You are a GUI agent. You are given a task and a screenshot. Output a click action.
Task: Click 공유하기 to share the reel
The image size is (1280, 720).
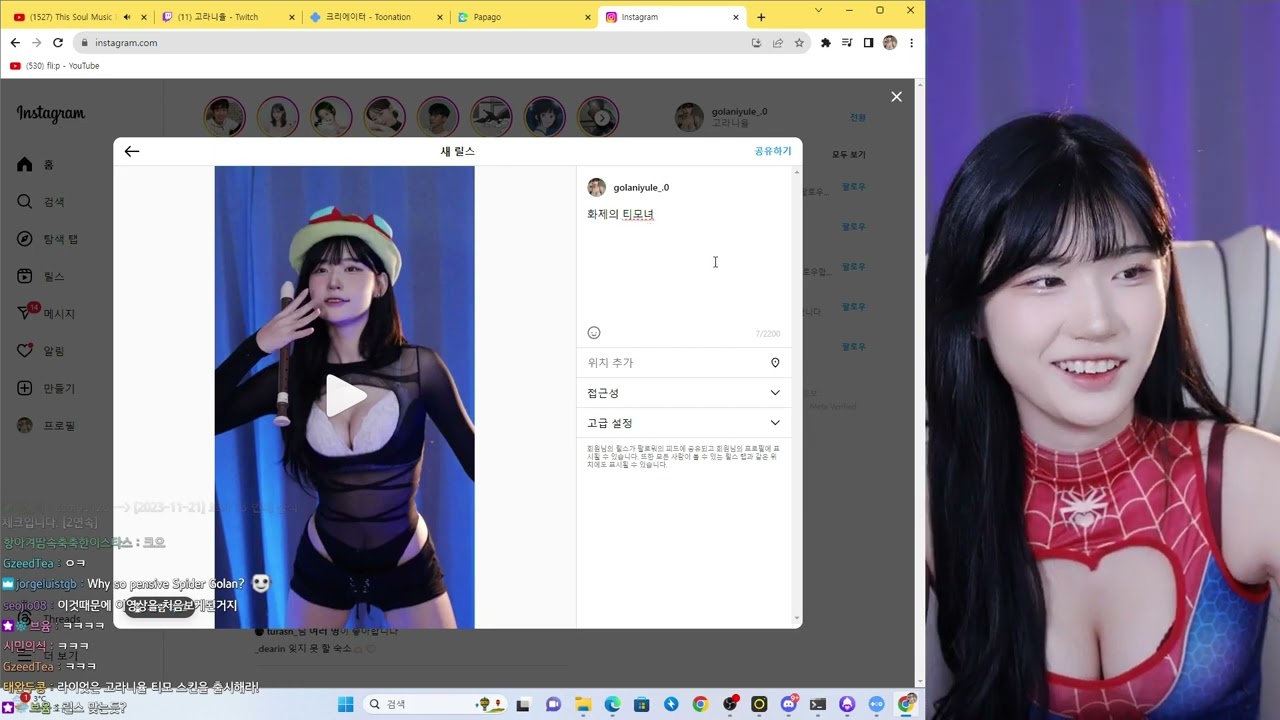[x=772, y=151]
